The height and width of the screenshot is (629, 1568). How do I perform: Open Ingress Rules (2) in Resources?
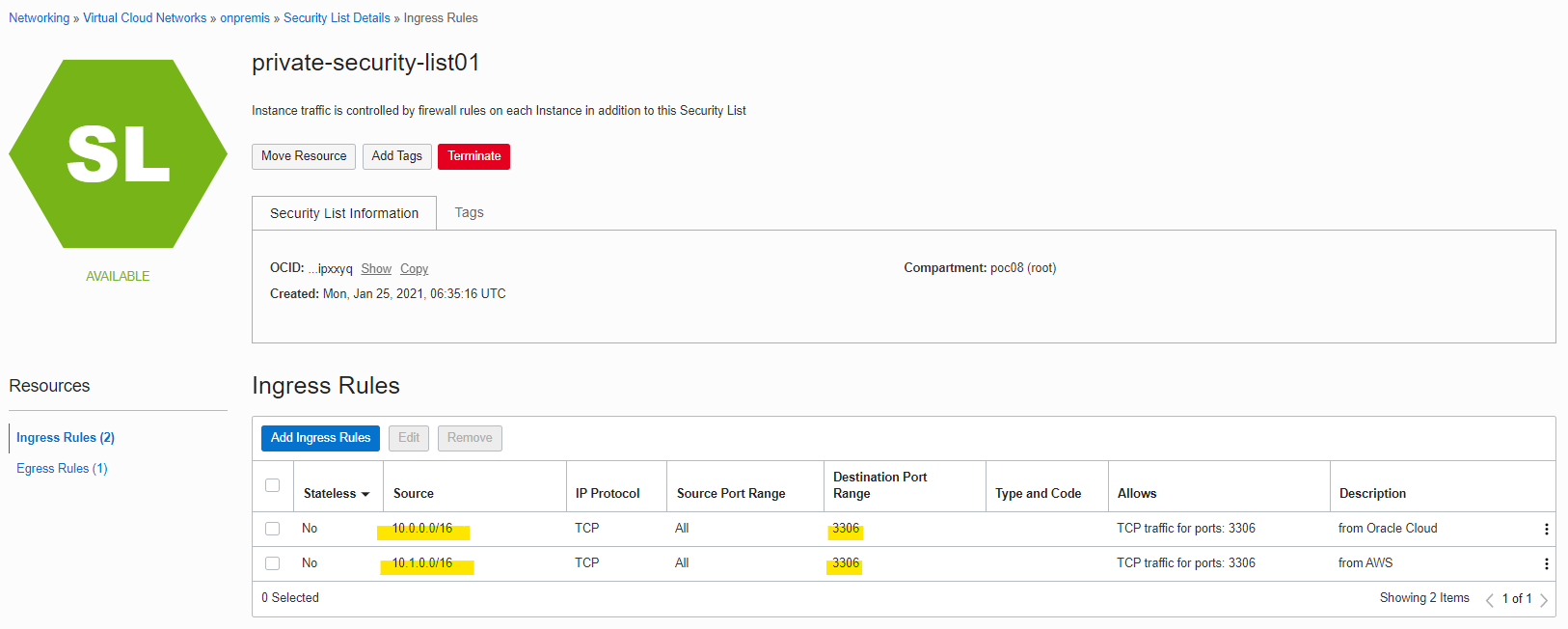66,437
